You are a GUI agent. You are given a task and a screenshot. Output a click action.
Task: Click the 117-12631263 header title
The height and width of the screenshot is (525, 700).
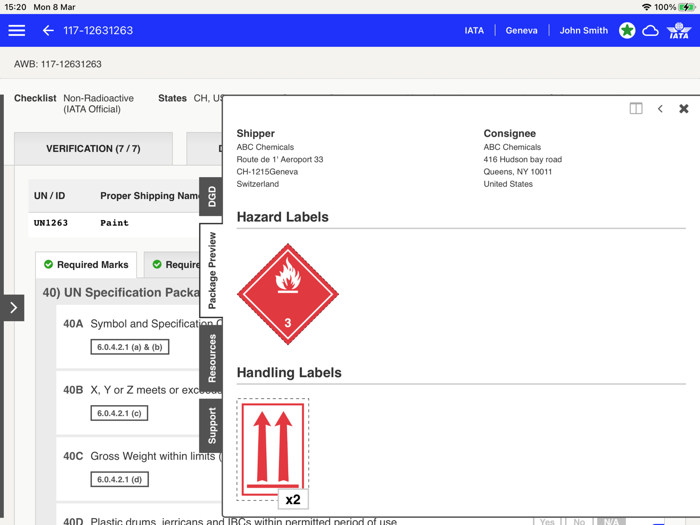(x=98, y=30)
